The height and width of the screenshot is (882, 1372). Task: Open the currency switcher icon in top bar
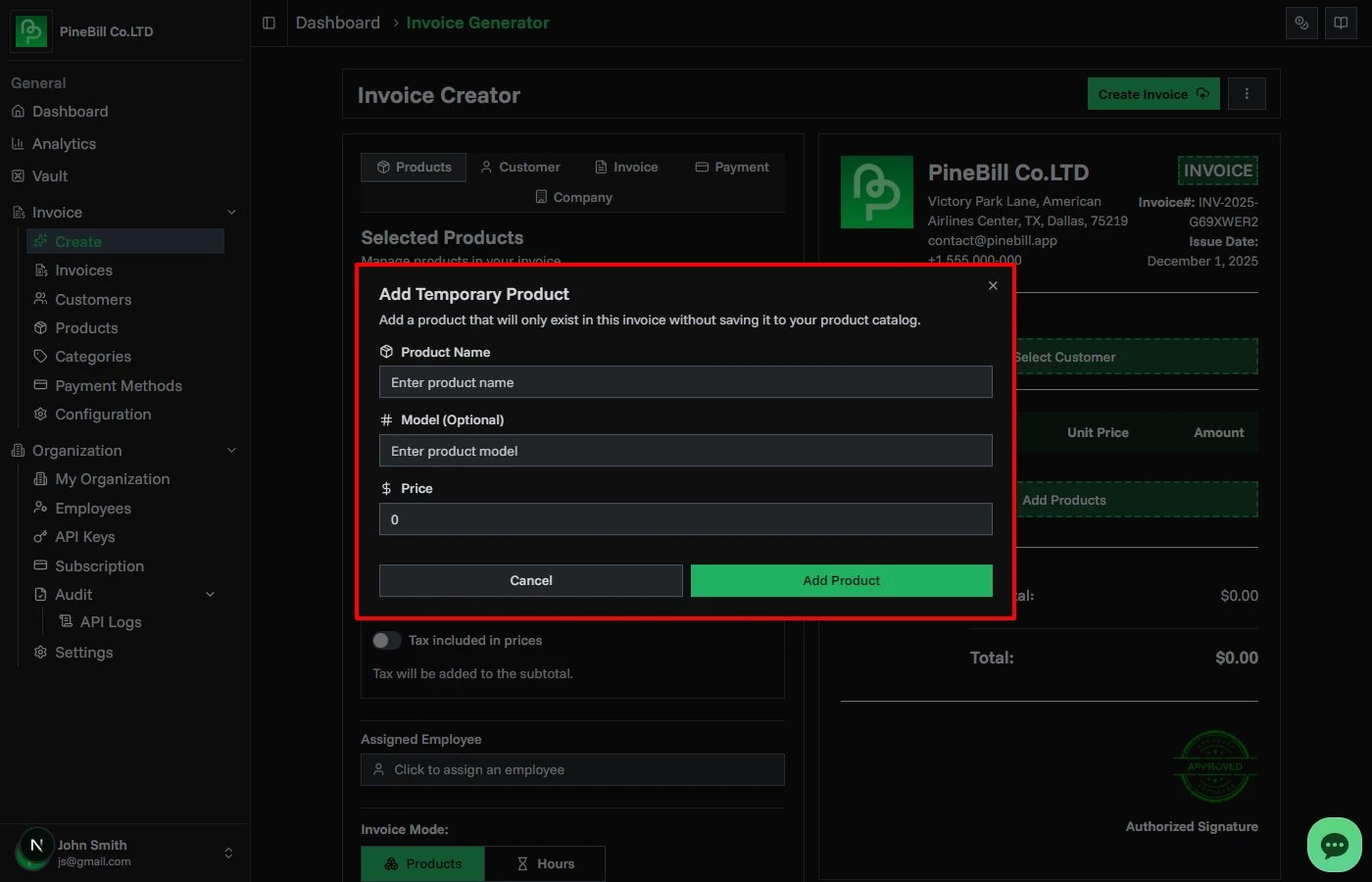(1301, 23)
